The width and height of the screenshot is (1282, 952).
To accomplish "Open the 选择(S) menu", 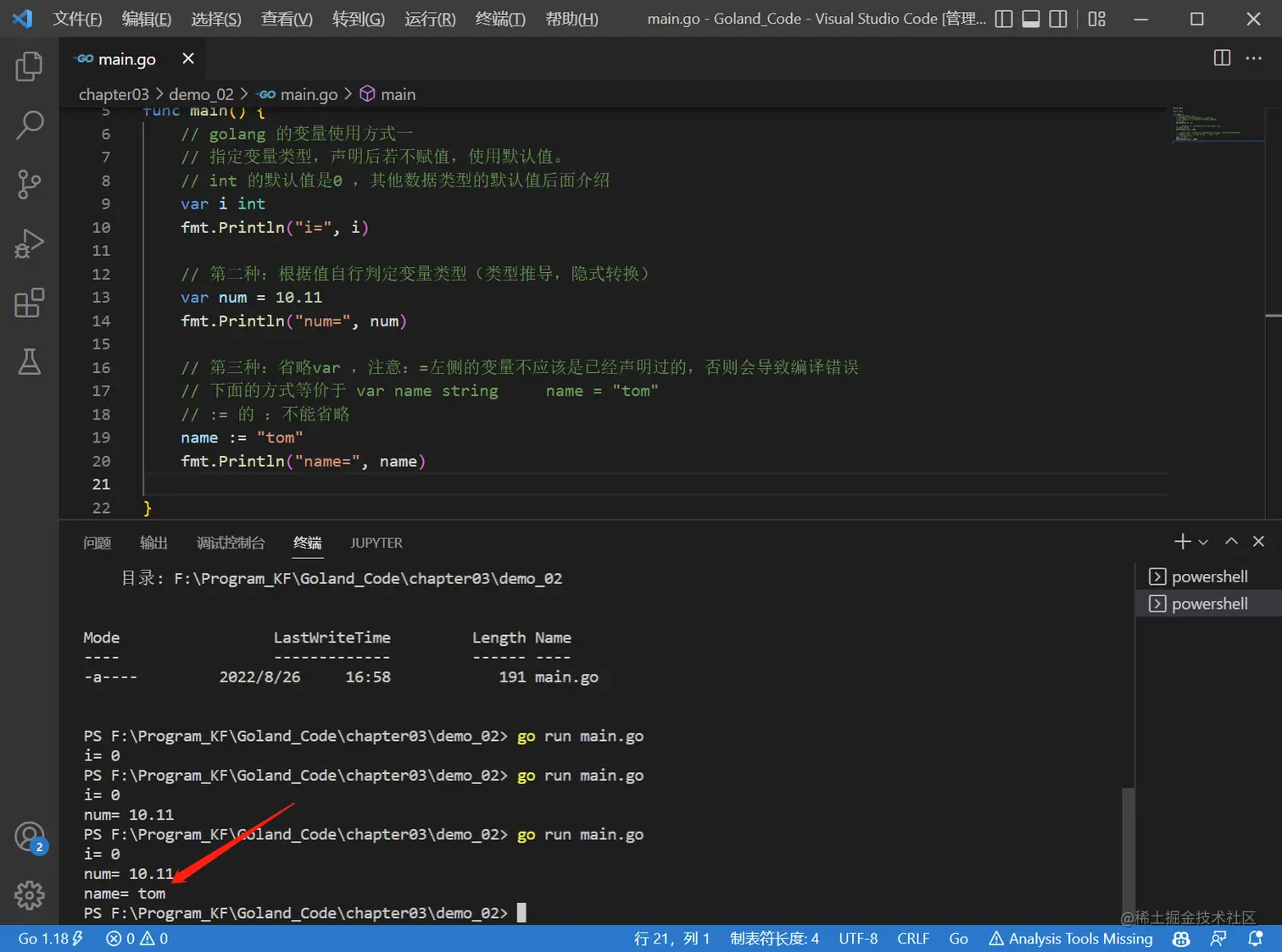I will click(x=216, y=19).
